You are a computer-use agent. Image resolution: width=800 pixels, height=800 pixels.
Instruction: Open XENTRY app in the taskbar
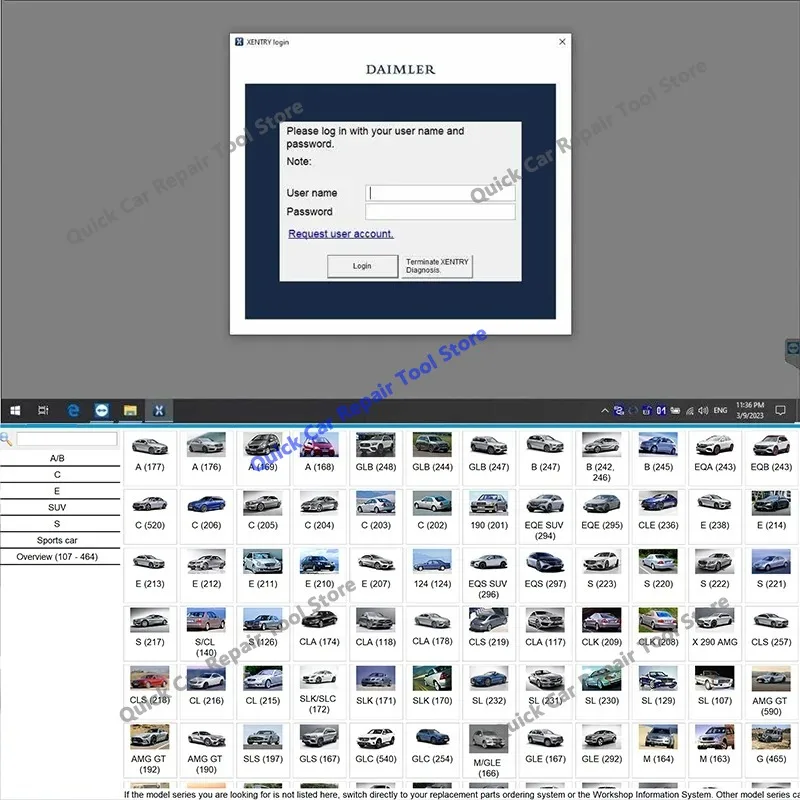click(159, 411)
